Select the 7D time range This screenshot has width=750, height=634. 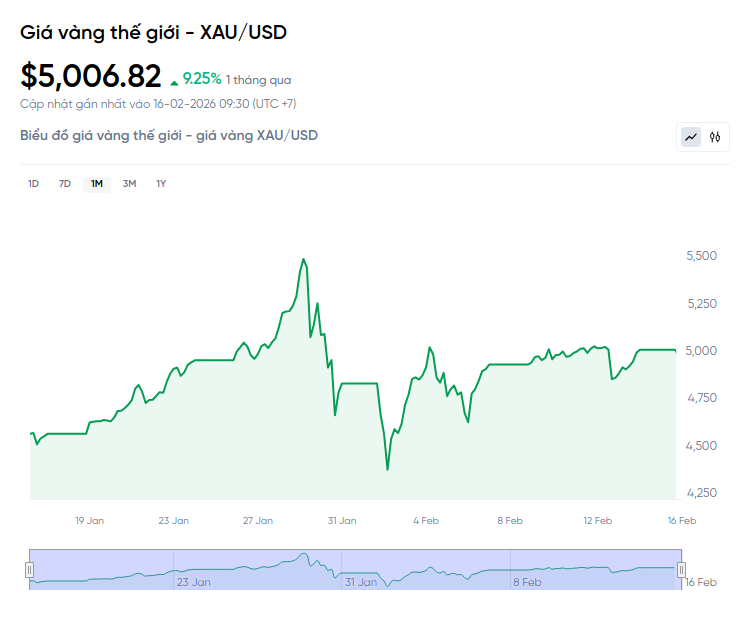pyautogui.click(x=65, y=183)
